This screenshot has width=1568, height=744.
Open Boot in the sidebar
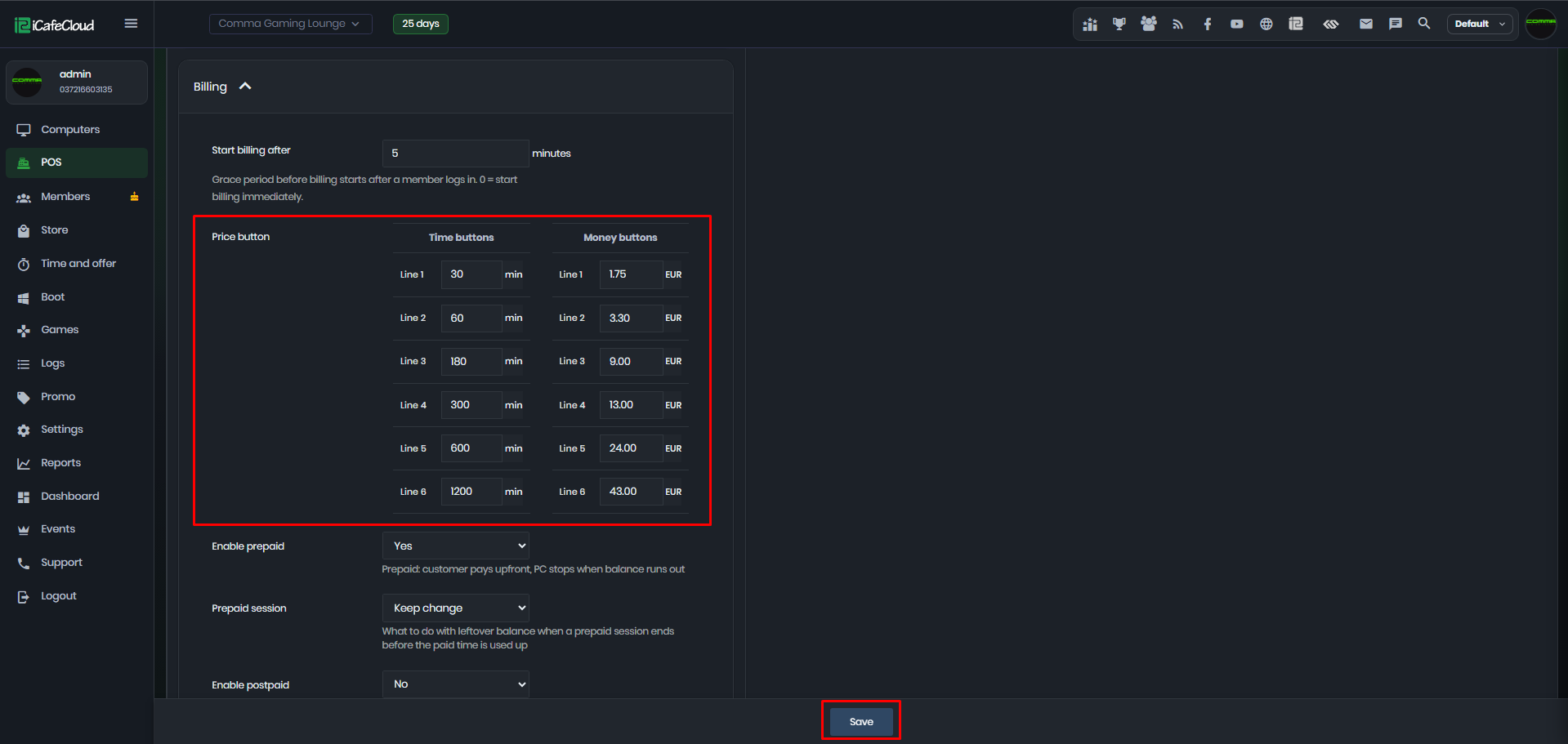(77, 297)
